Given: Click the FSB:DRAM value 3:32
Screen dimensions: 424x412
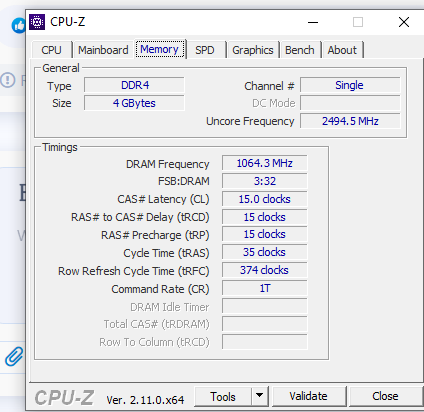Looking at the screenshot, I should point(265,181).
